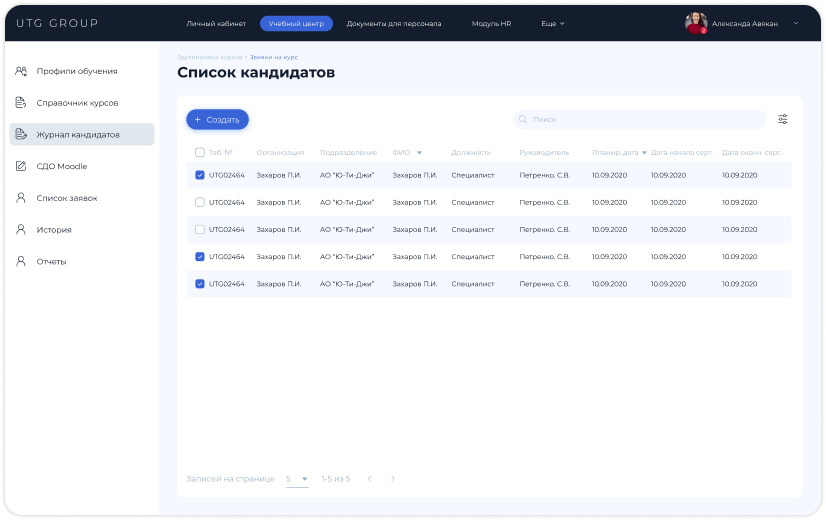This screenshot has width=826, height=520.
Task: Open the user account dropdown chevron
Action: click(796, 23)
